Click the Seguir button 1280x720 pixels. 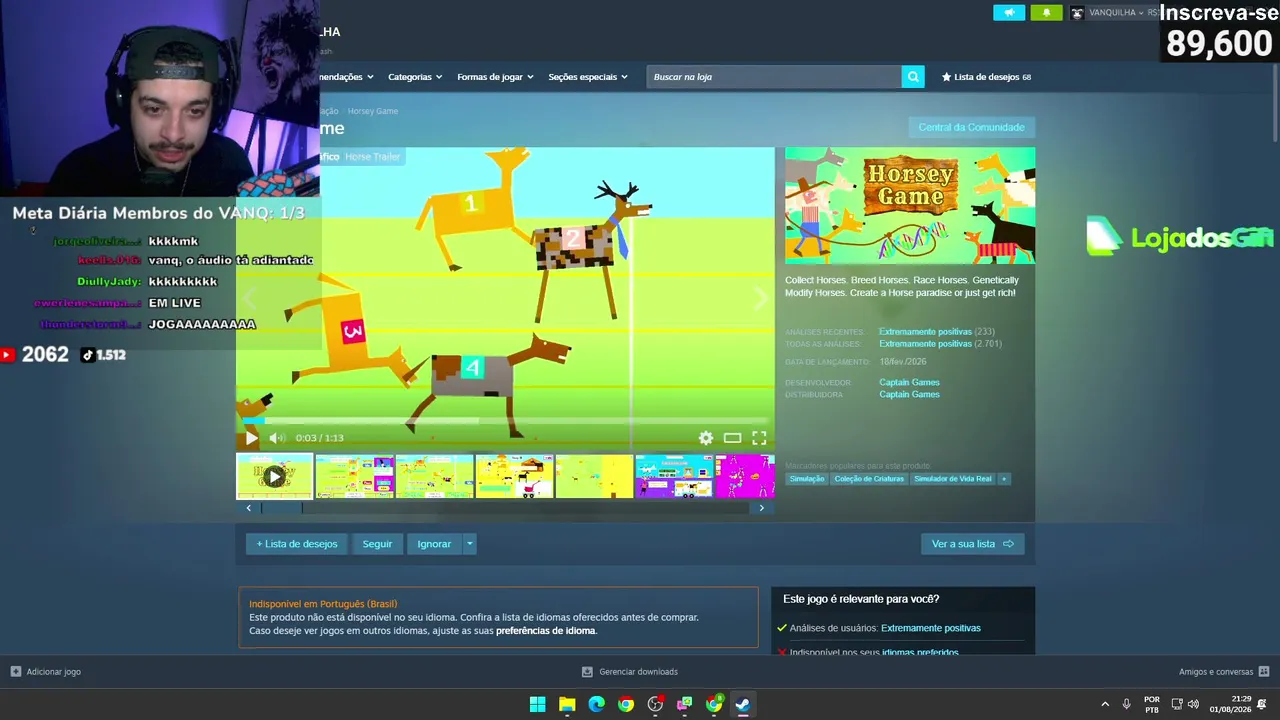377,544
